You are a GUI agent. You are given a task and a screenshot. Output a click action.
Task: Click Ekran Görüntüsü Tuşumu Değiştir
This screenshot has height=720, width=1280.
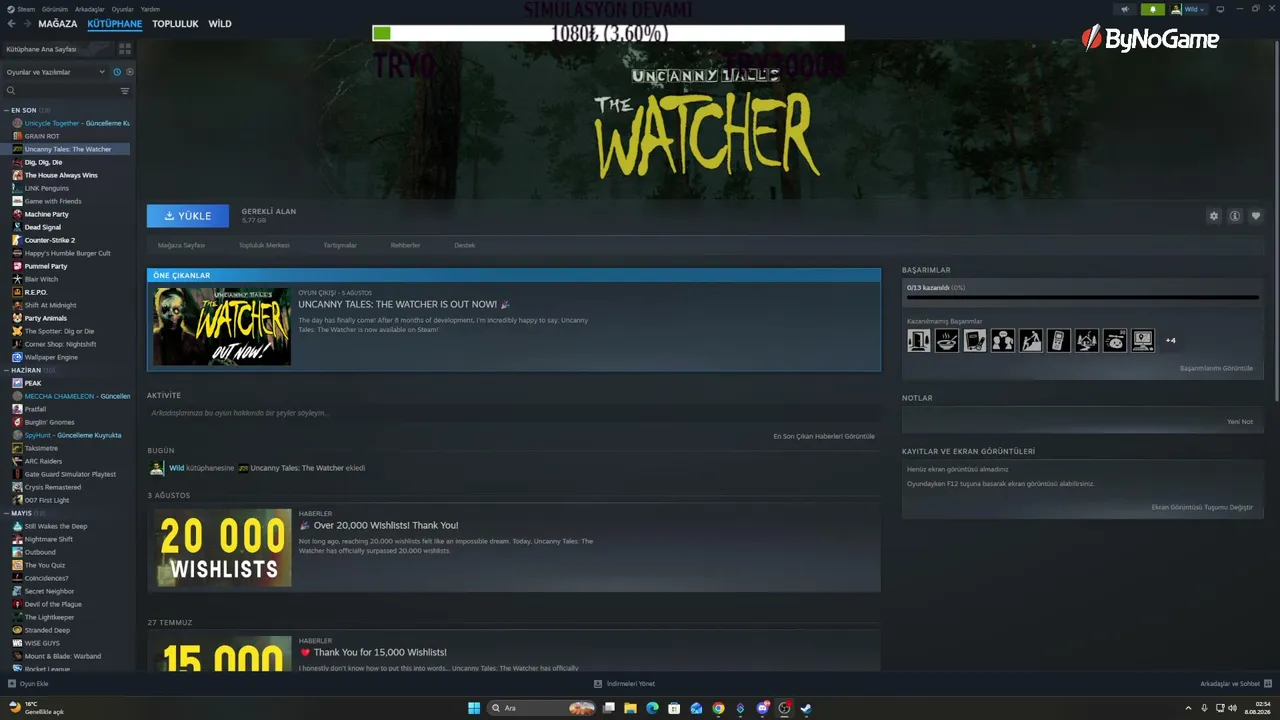(x=1202, y=507)
